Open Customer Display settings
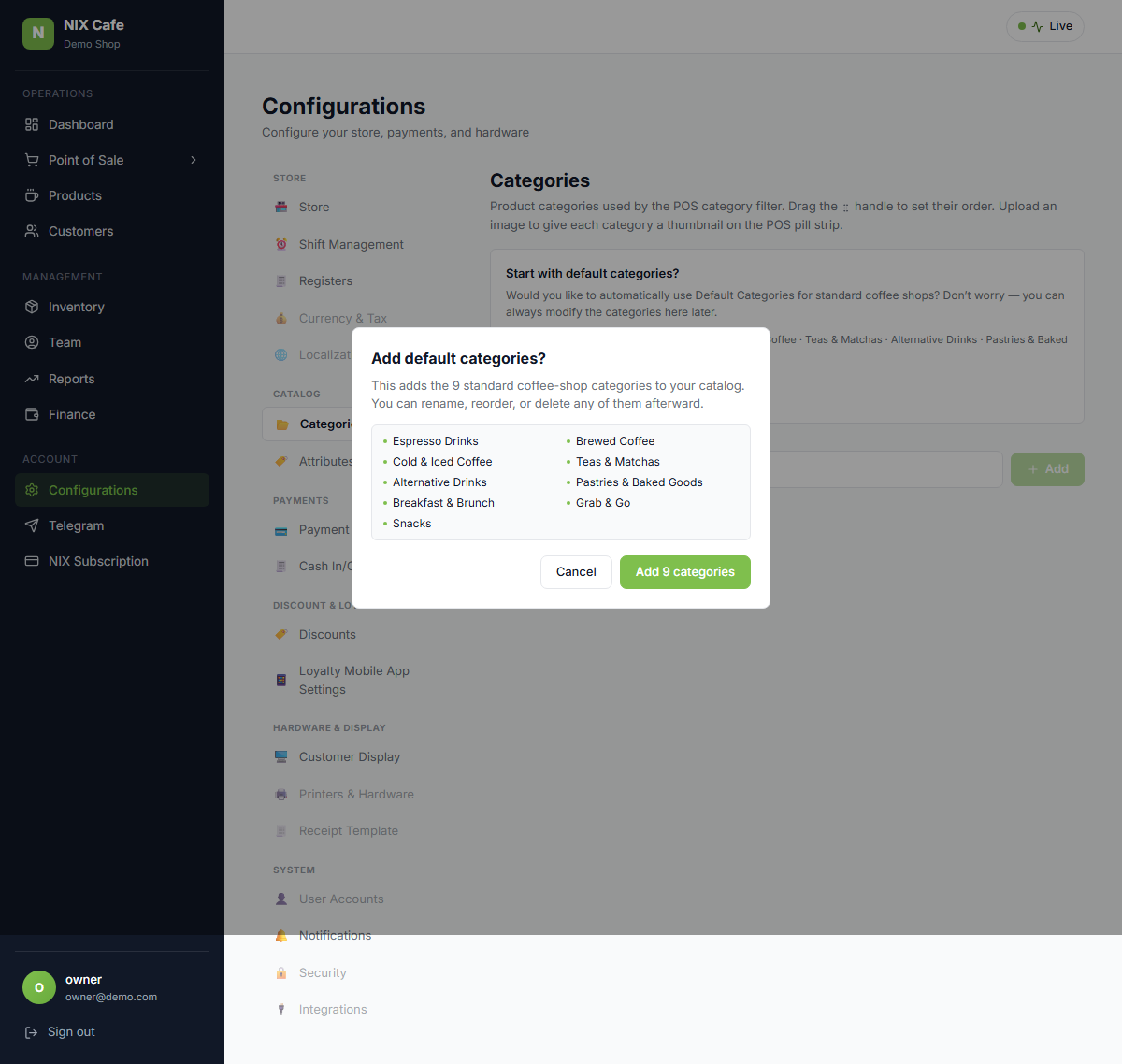This screenshot has width=1122, height=1064. 350,756
